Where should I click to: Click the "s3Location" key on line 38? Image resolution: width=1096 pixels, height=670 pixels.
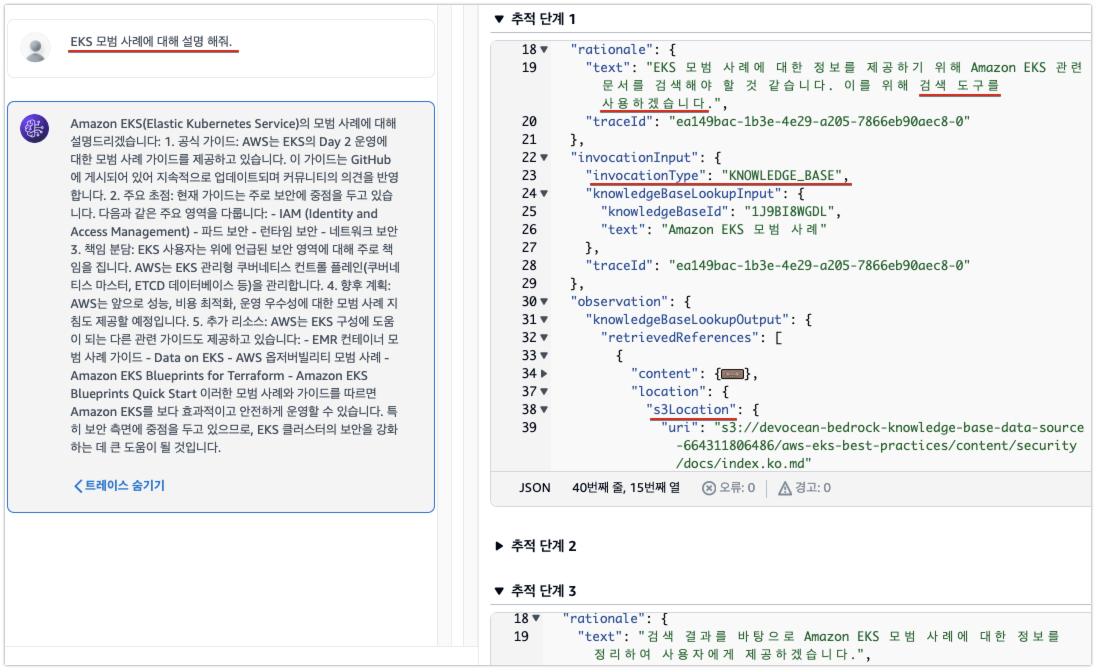click(691, 409)
